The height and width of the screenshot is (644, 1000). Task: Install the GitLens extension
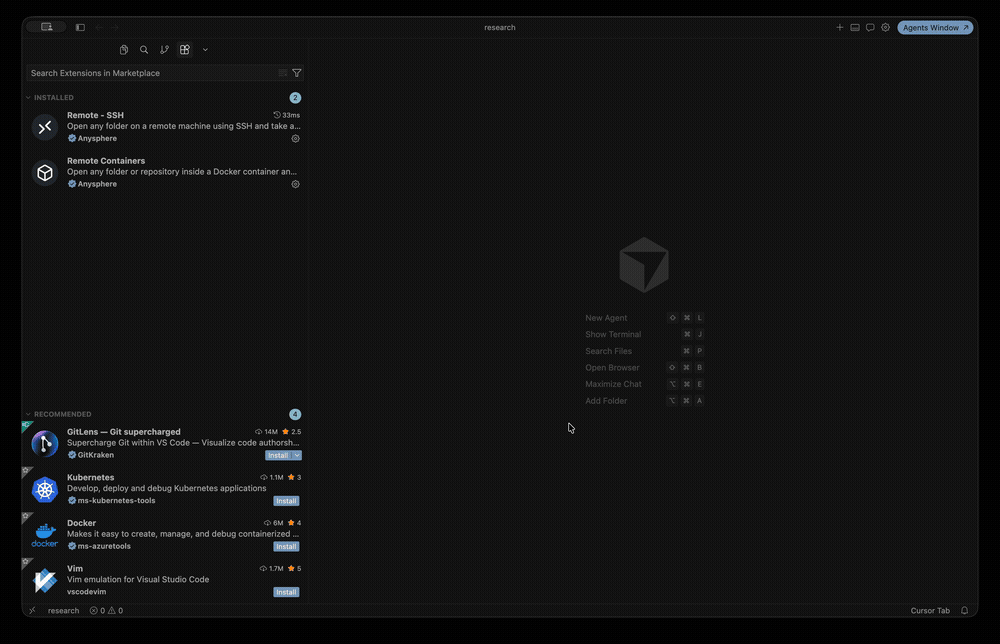pyautogui.click(x=278, y=455)
